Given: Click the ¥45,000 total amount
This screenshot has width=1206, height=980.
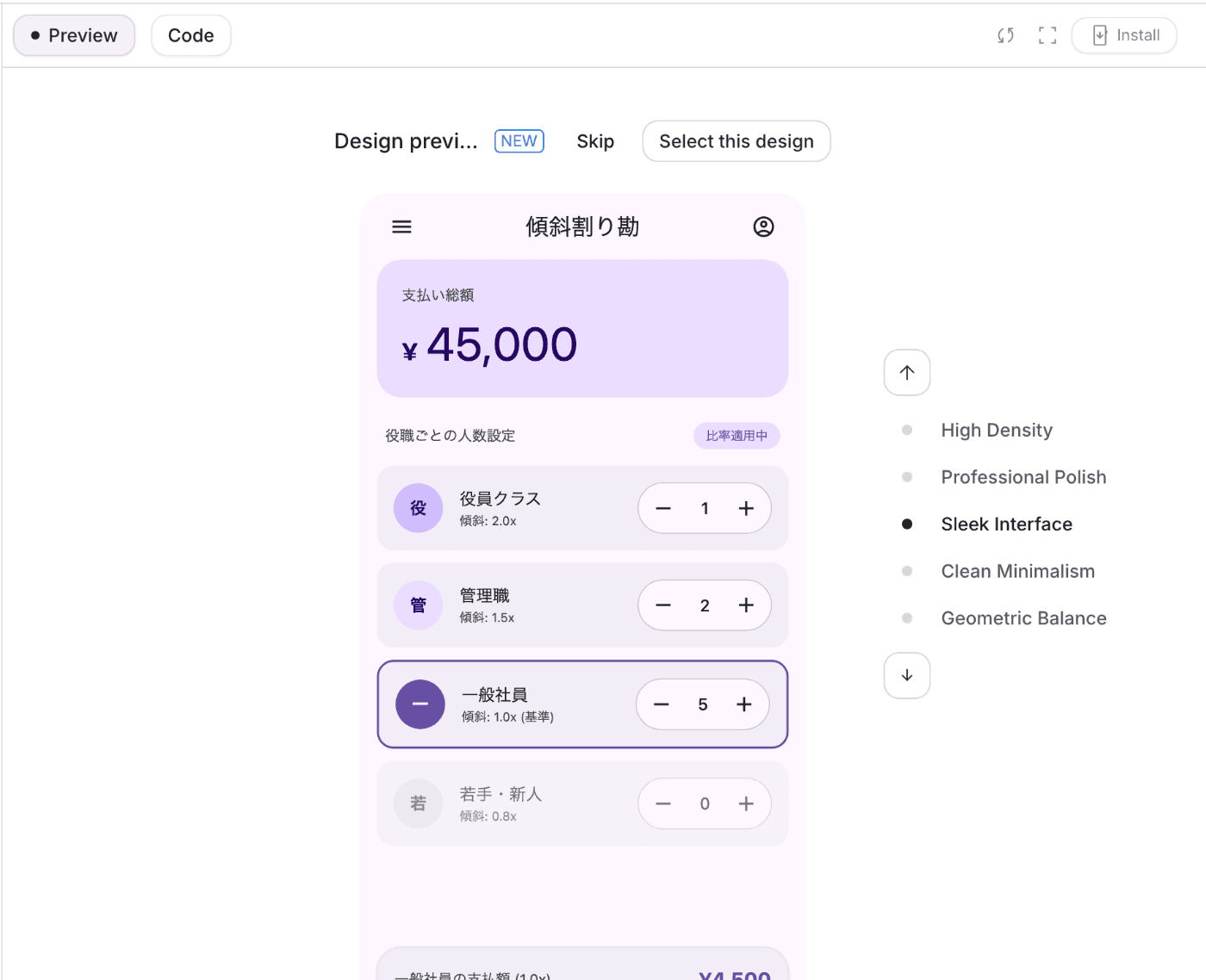Looking at the screenshot, I should pos(489,344).
